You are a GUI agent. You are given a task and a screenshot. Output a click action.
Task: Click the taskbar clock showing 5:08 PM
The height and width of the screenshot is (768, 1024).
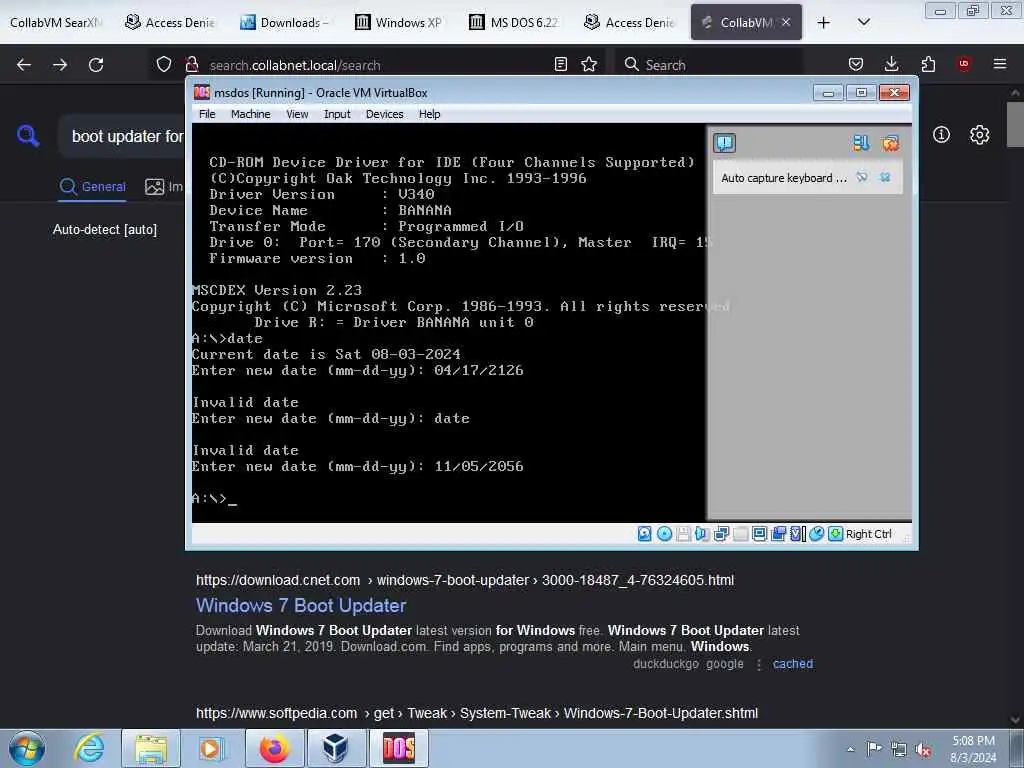pyautogui.click(x=973, y=749)
